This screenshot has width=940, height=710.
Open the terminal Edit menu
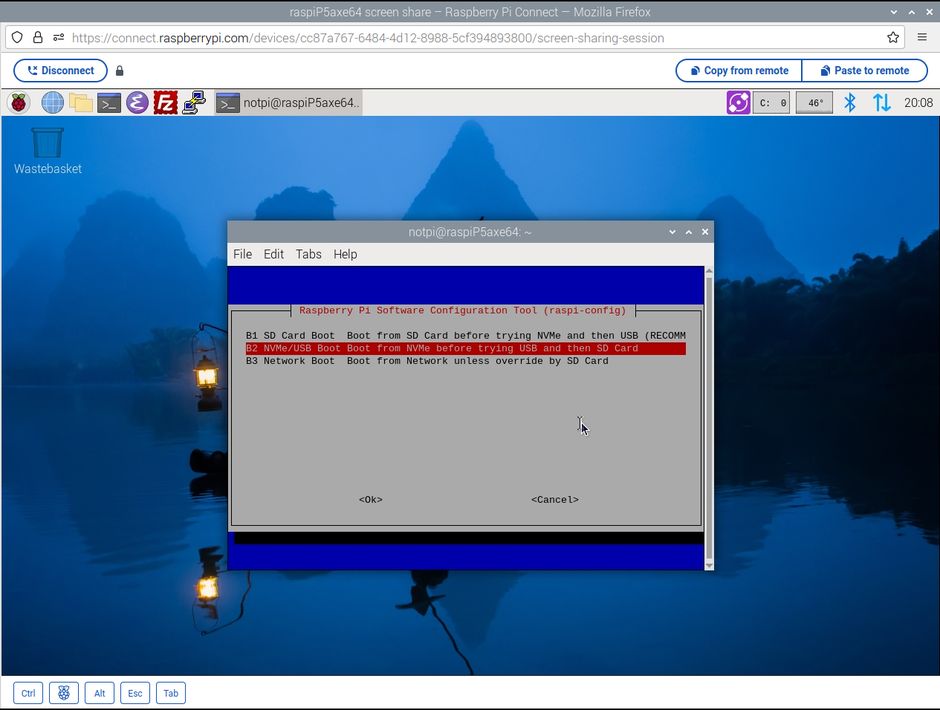click(x=273, y=254)
